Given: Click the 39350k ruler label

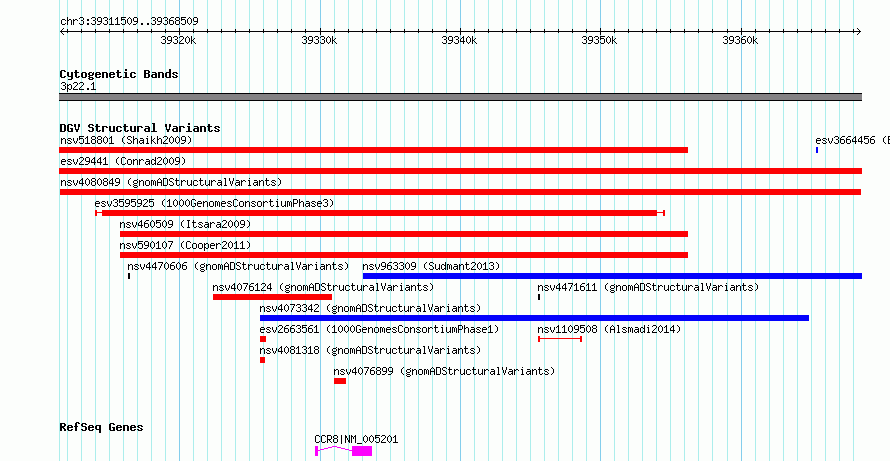Looking at the screenshot, I should tap(599, 40).
